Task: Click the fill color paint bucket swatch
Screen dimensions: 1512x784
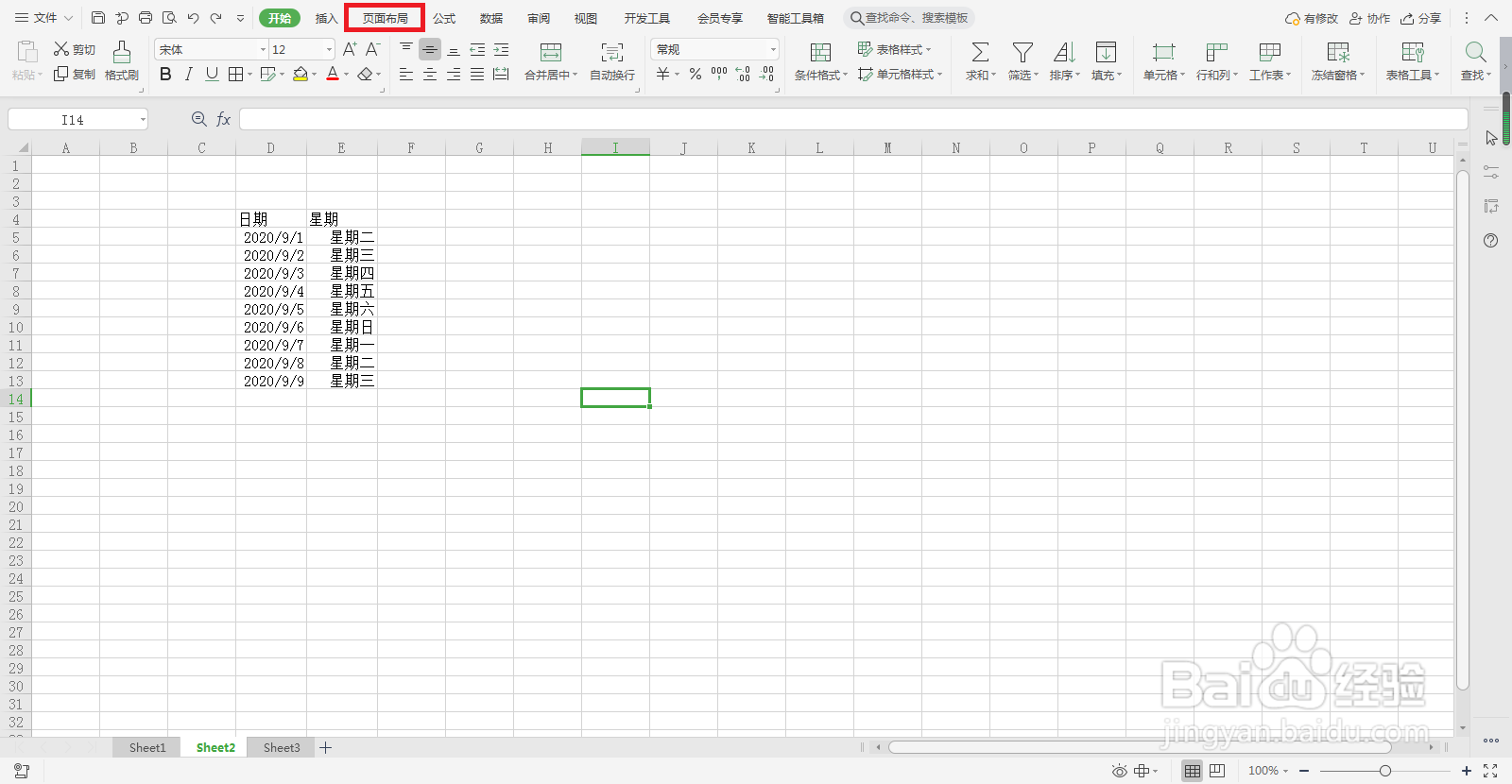Action: coord(301,74)
